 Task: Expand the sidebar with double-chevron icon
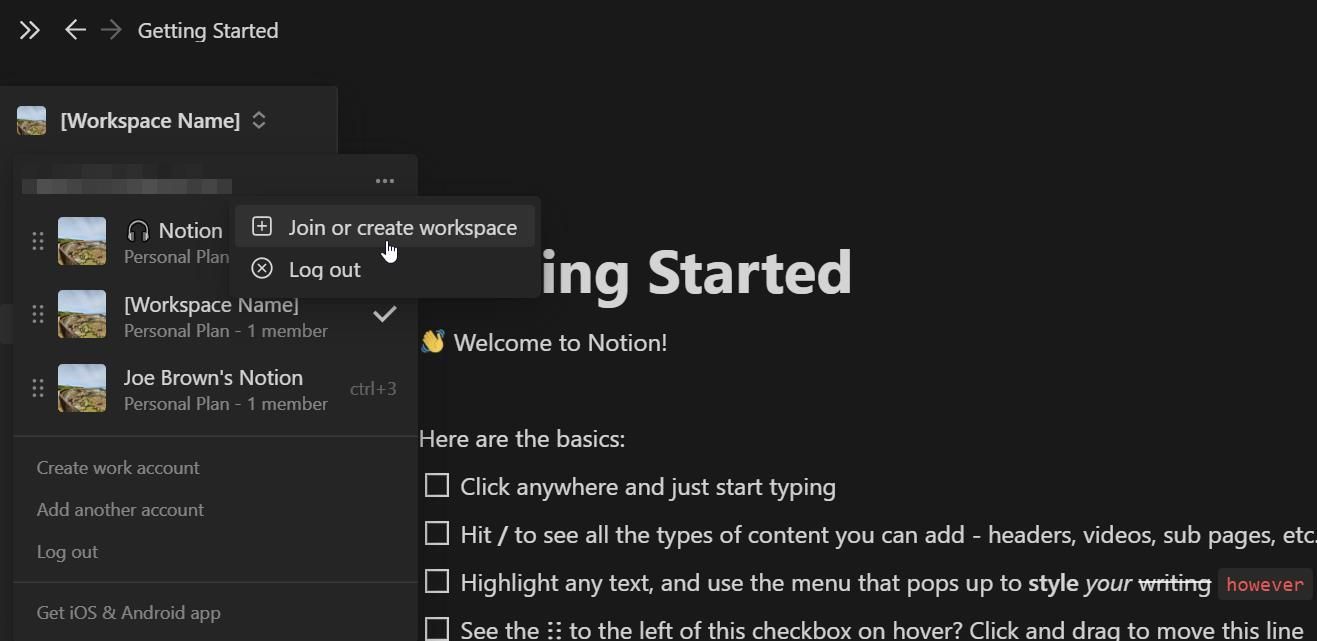click(29, 31)
